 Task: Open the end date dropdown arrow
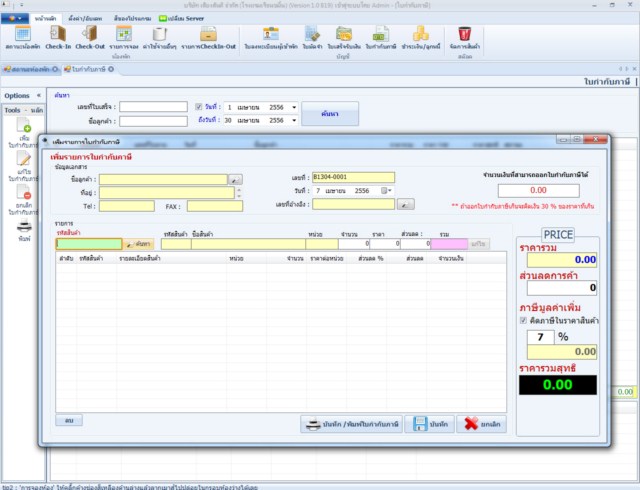(294, 120)
